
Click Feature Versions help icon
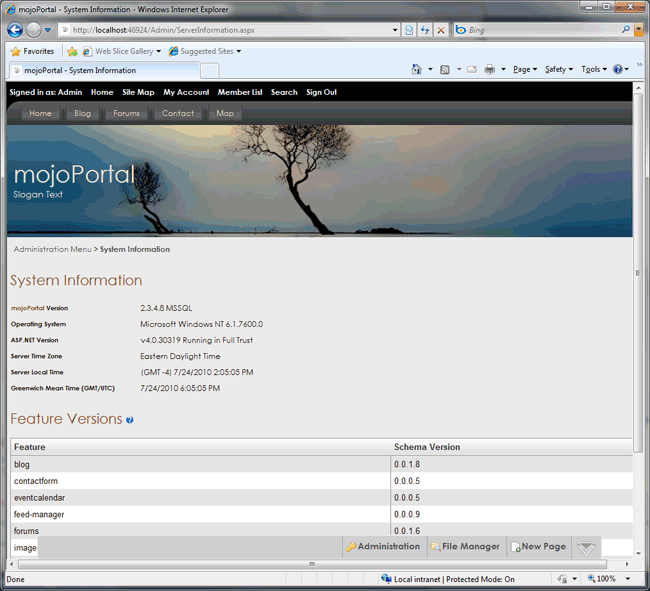pyautogui.click(x=130, y=420)
